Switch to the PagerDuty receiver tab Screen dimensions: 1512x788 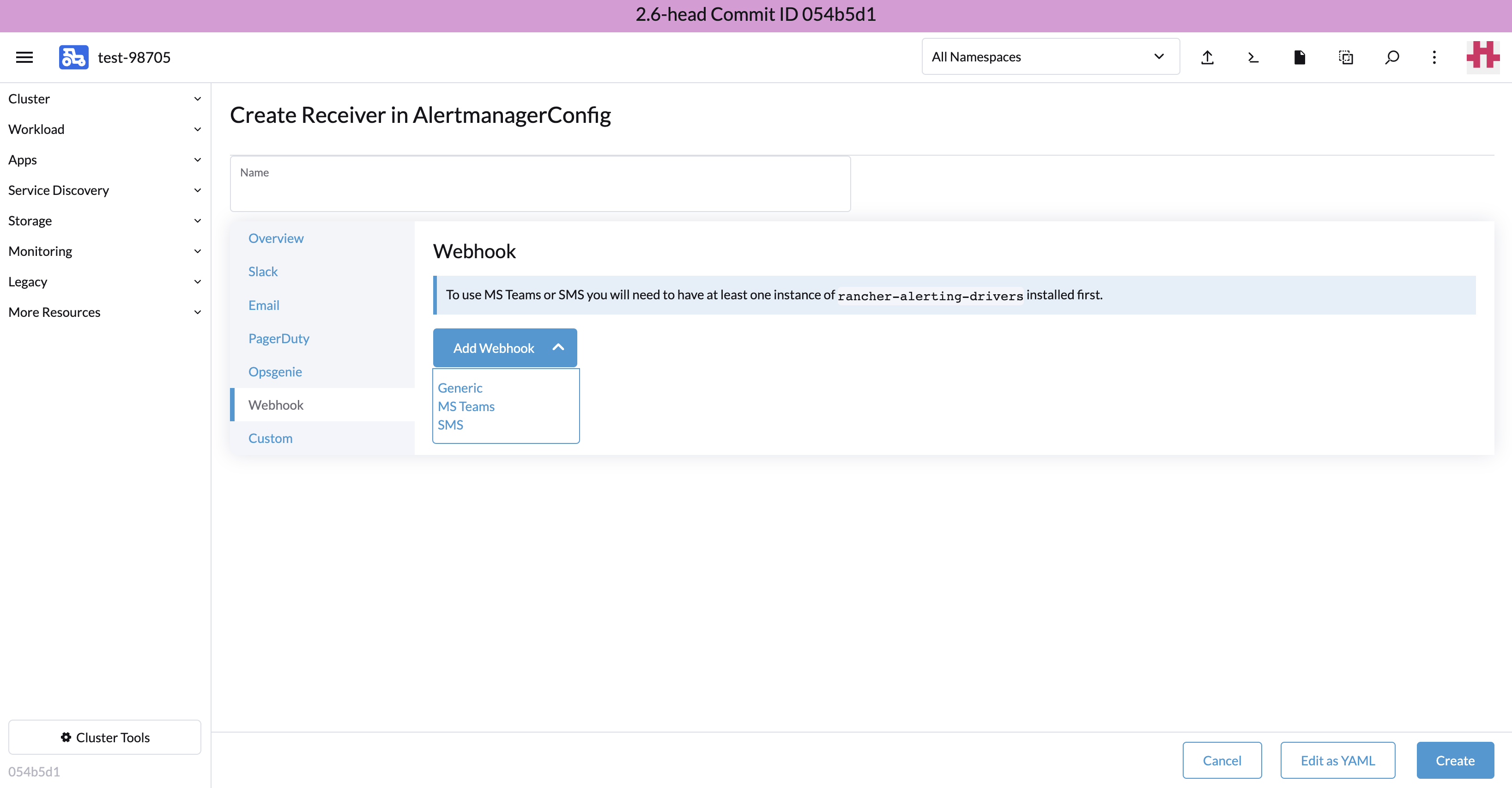pyautogui.click(x=279, y=338)
